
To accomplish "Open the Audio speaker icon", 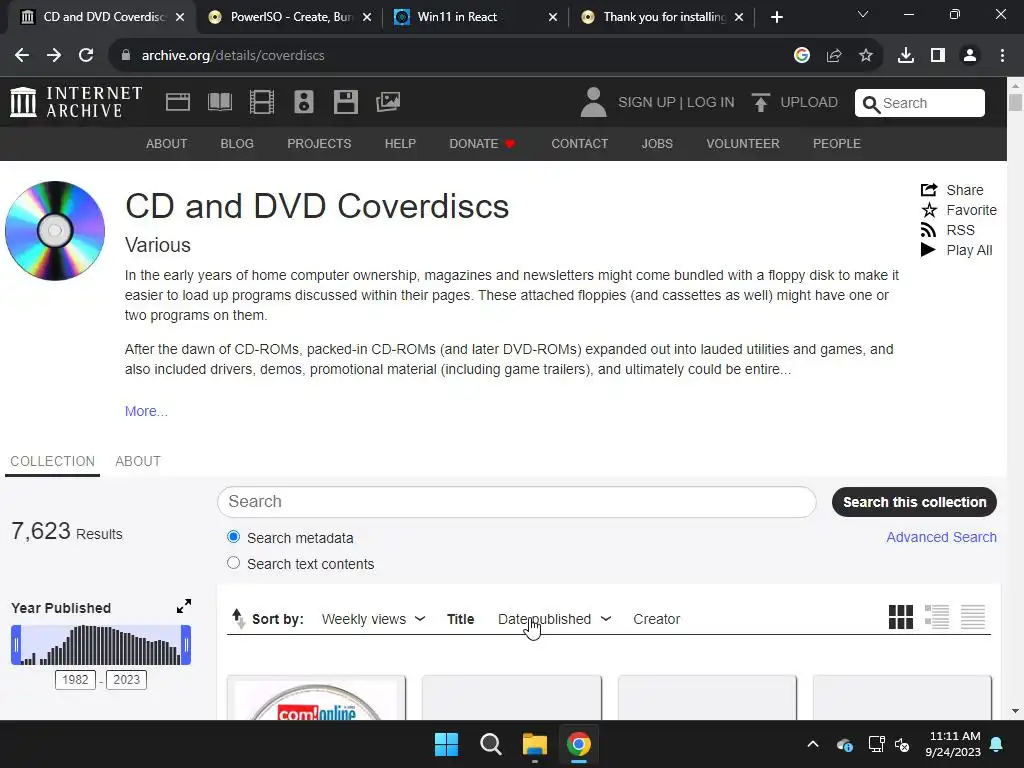I will point(304,102).
